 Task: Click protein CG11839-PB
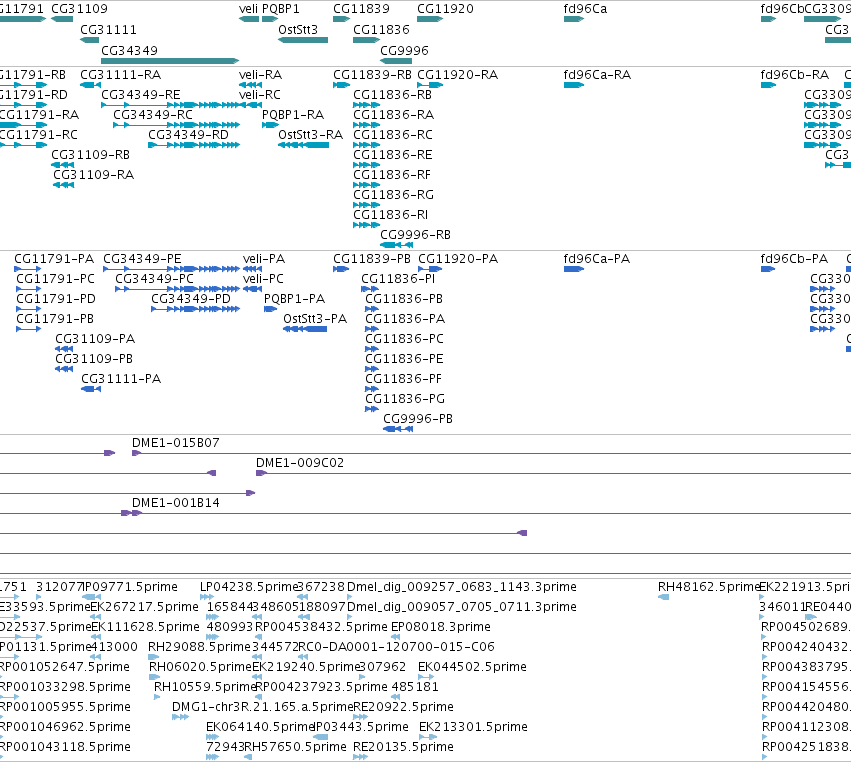pyautogui.click(x=372, y=258)
